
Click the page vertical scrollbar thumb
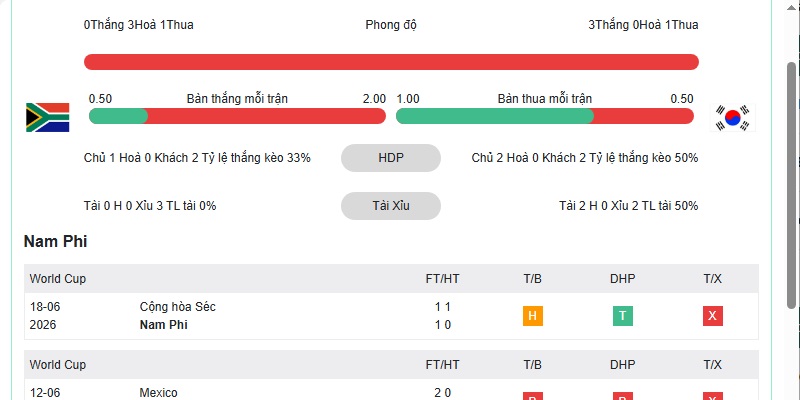(791, 185)
